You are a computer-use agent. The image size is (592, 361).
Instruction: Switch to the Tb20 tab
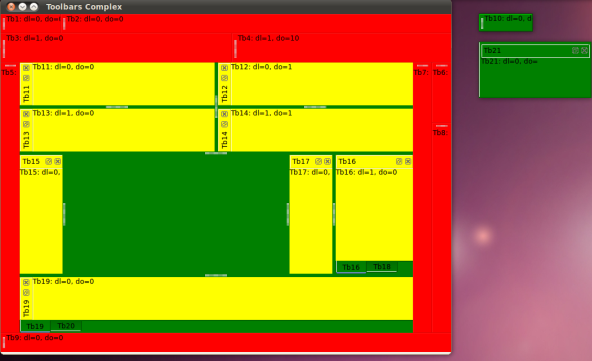[66, 326]
